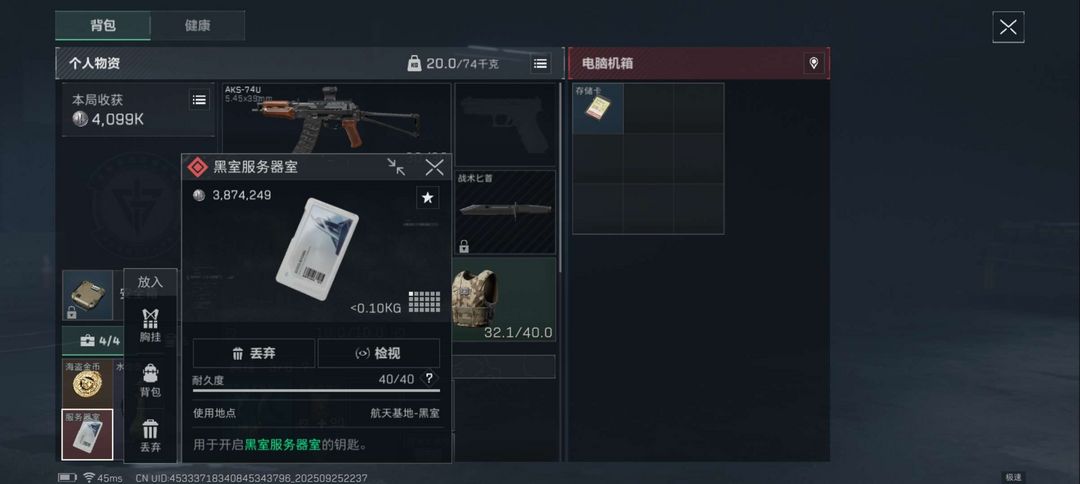Open the 个人物资 list view icon
This screenshot has height=484, width=1080.
(x=541, y=63)
